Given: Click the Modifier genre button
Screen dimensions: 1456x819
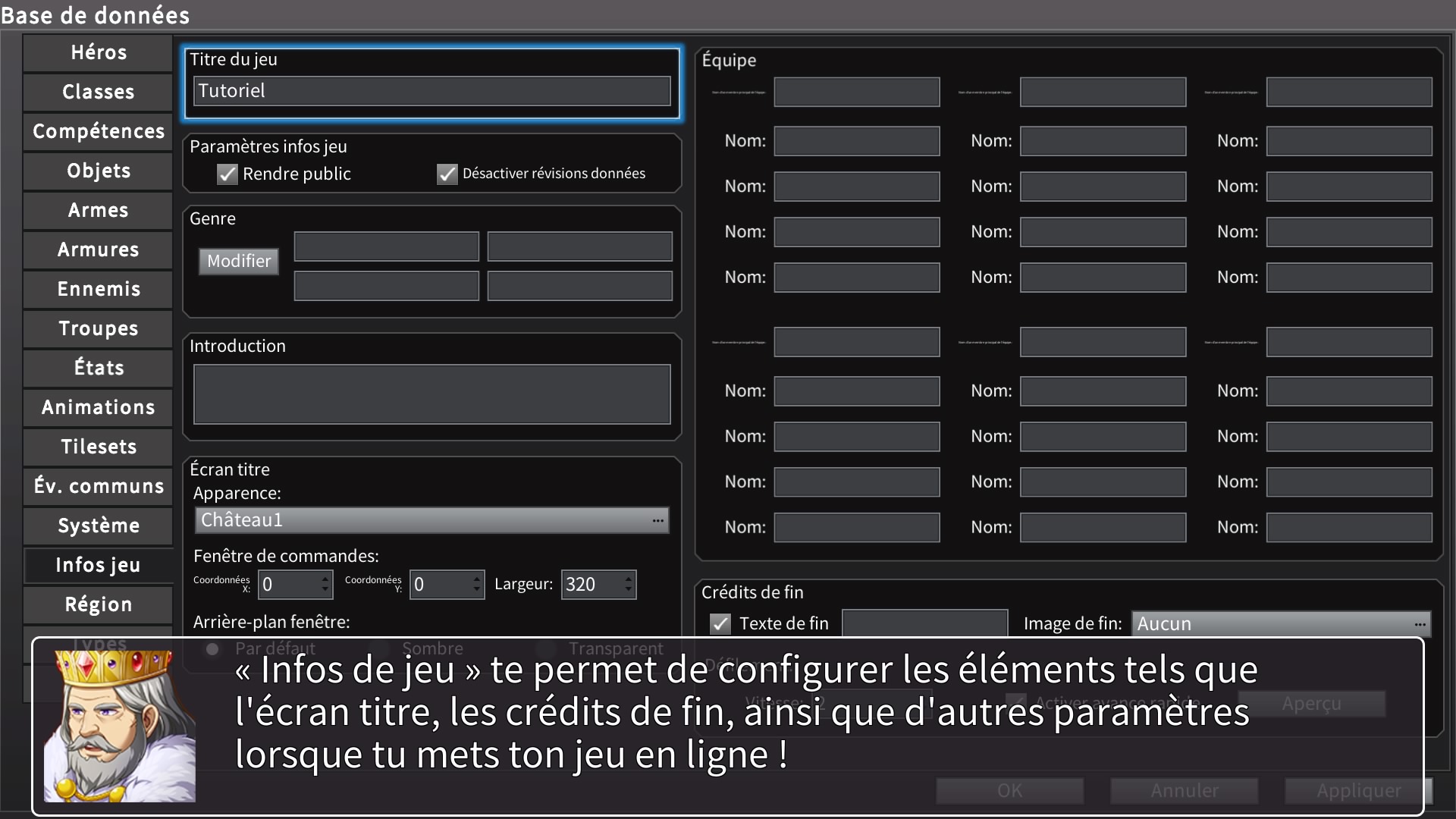Looking at the screenshot, I should tap(239, 261).
